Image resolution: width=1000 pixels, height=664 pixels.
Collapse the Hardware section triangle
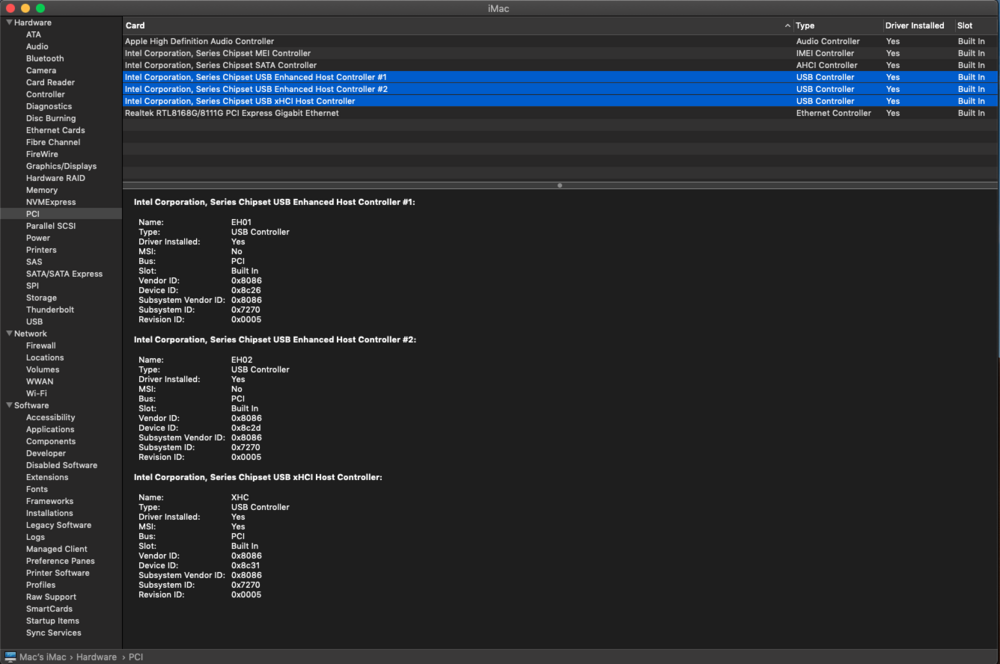8,22
